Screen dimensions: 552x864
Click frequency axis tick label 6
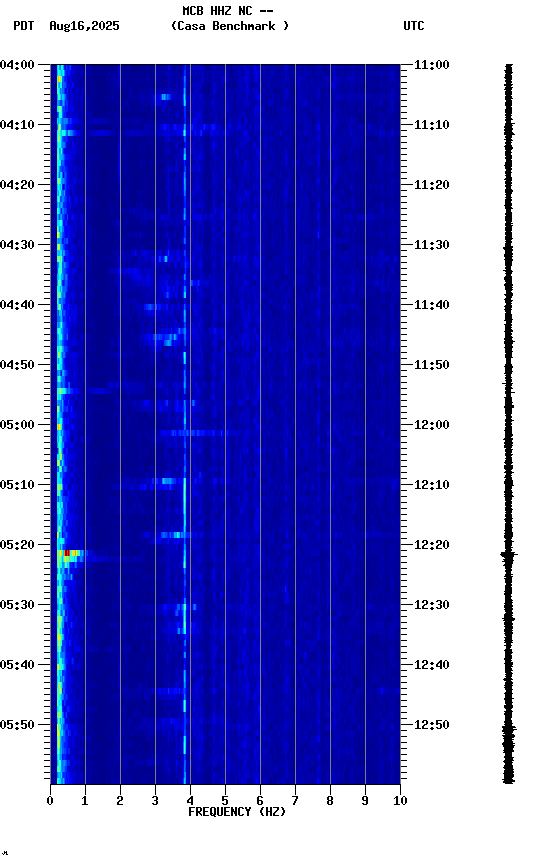260,801
